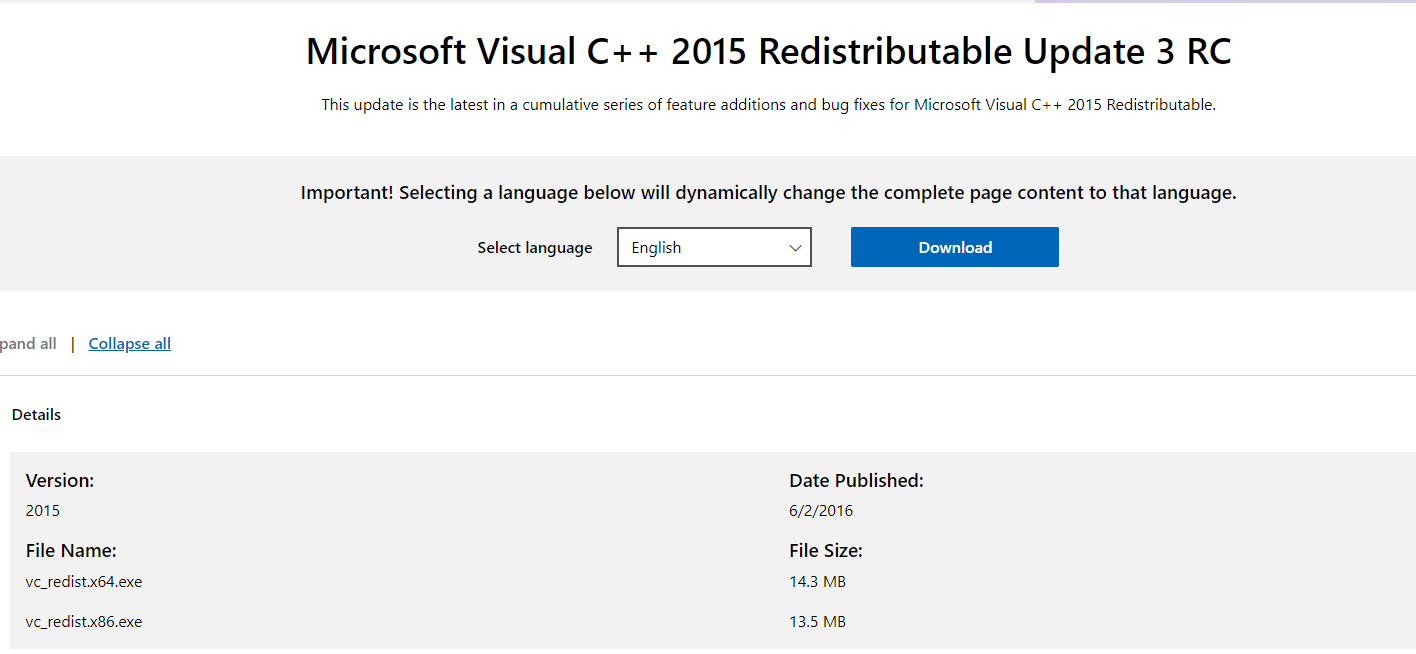
Task: Click the vc_redist.x64.exe file name
Action: (x=84, y=581)
